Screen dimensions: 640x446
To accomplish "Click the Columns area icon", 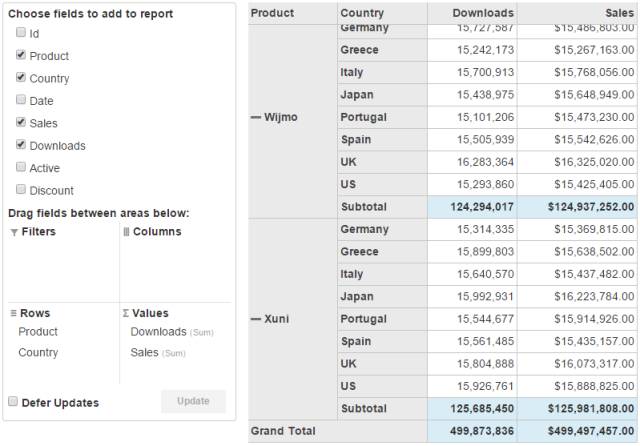I will [x=126, y=232].
